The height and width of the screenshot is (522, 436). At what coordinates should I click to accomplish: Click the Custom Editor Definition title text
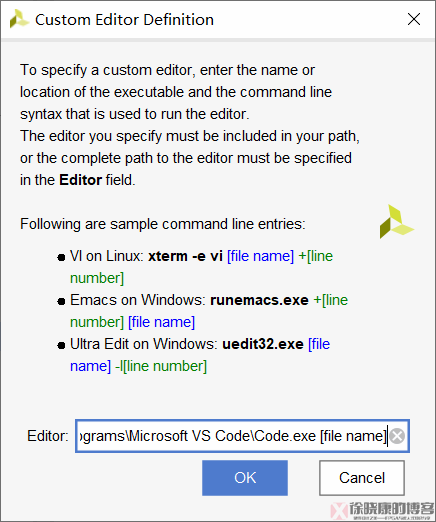point(124,20)
